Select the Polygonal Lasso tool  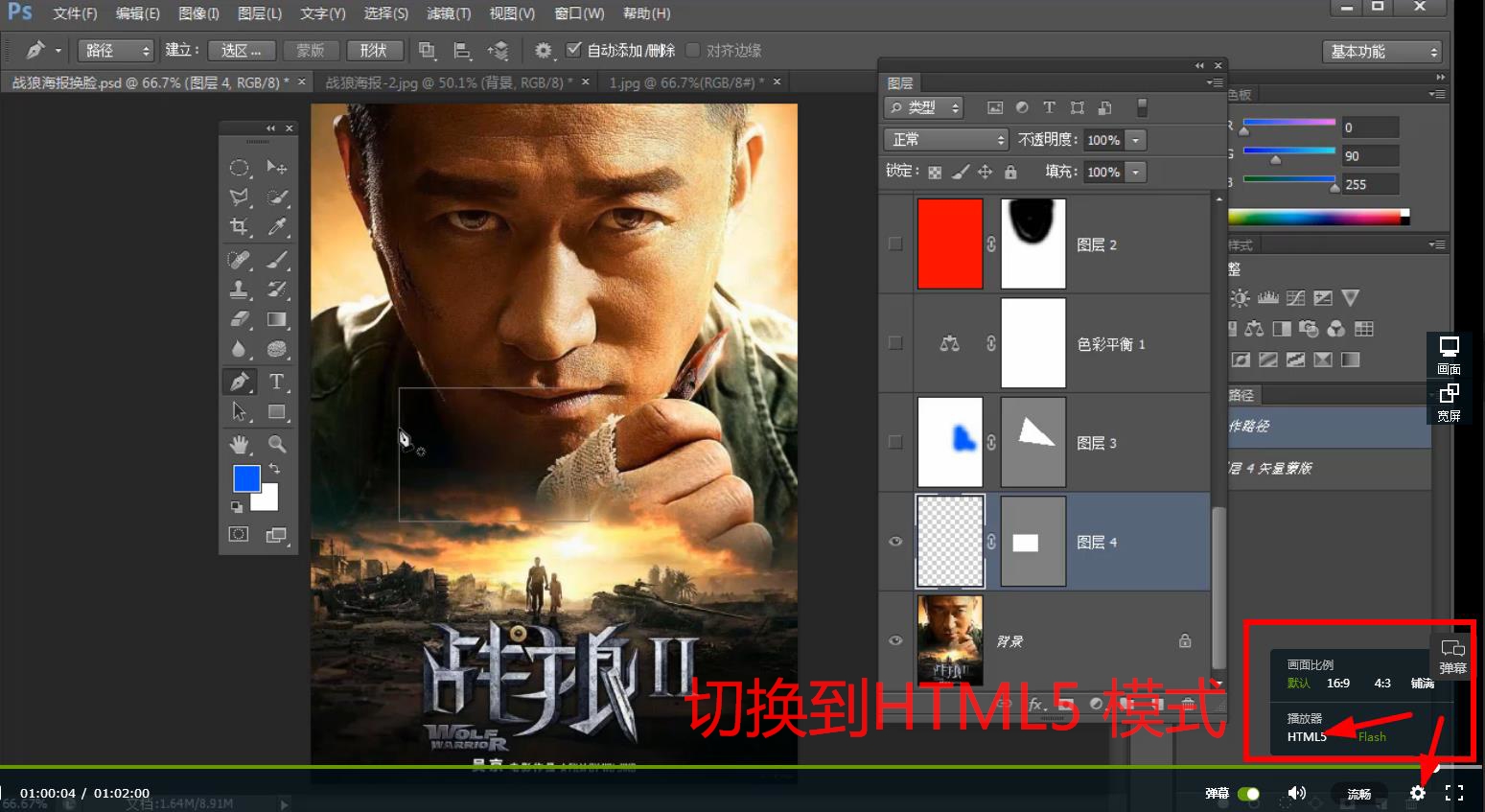(x=239, y=197)
